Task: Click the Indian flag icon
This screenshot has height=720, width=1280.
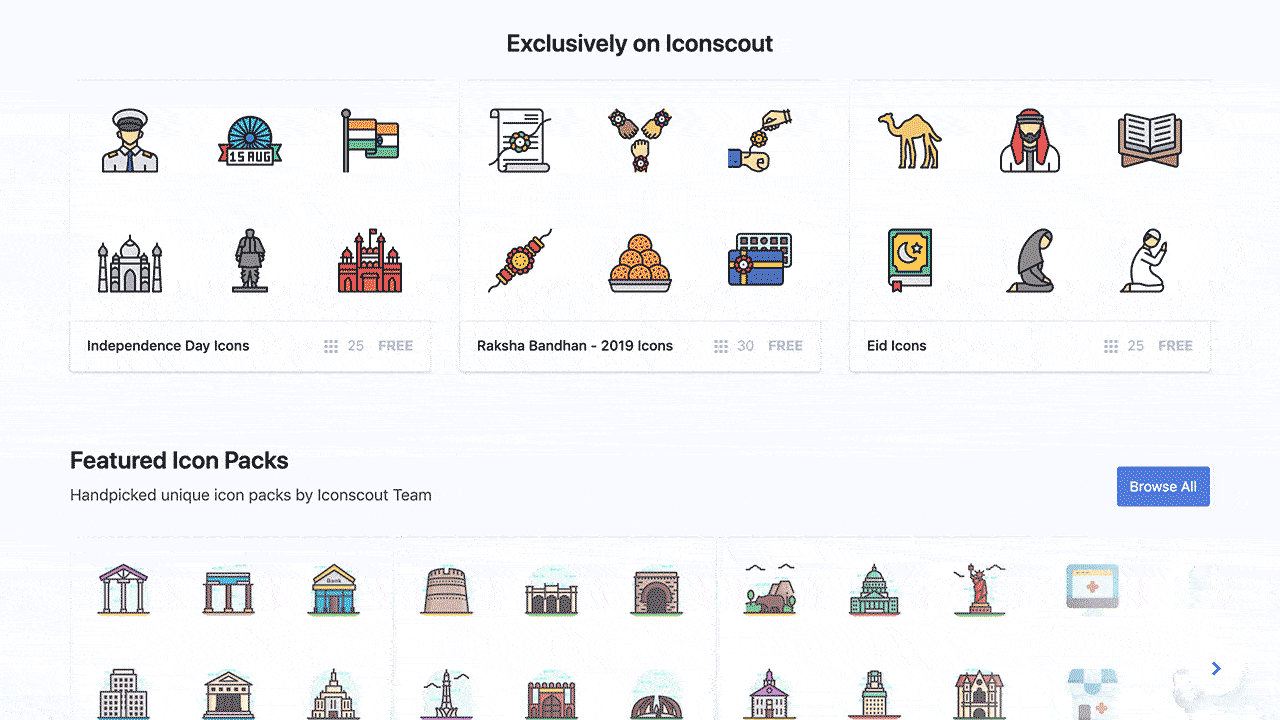Action: tap(369, 141)
